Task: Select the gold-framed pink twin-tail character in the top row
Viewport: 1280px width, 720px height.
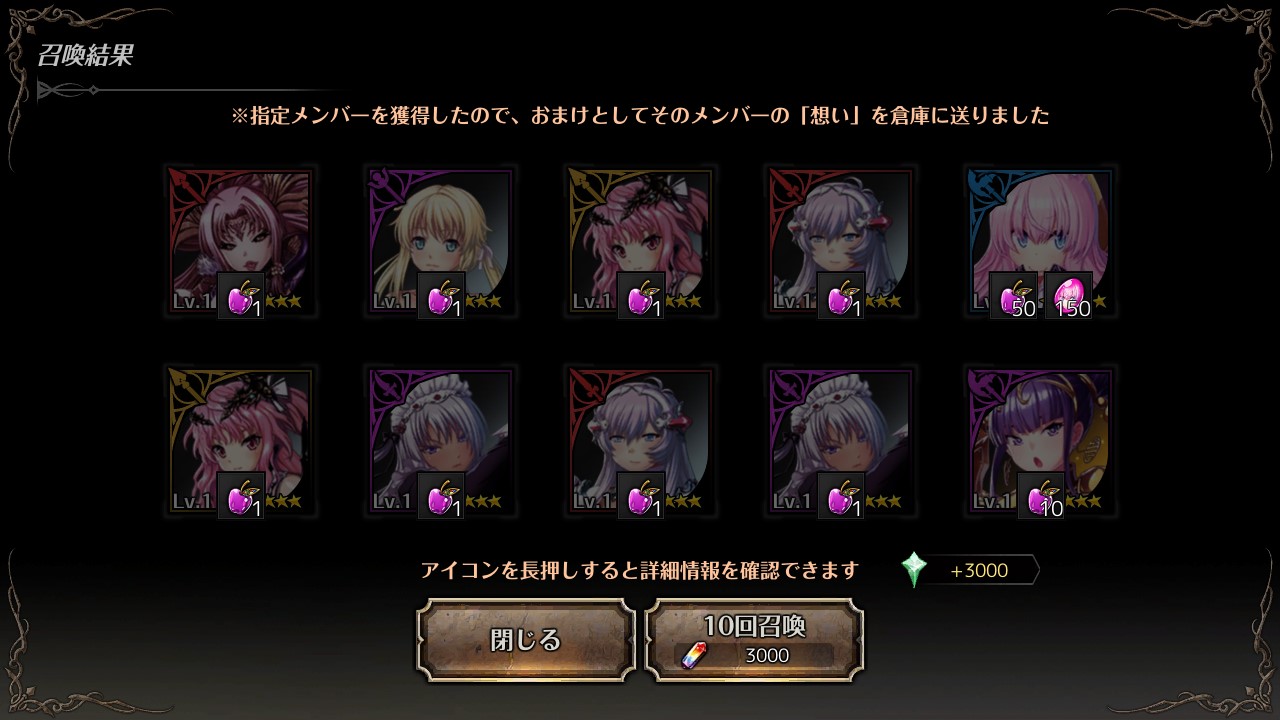Action: (x=640, y=242)
